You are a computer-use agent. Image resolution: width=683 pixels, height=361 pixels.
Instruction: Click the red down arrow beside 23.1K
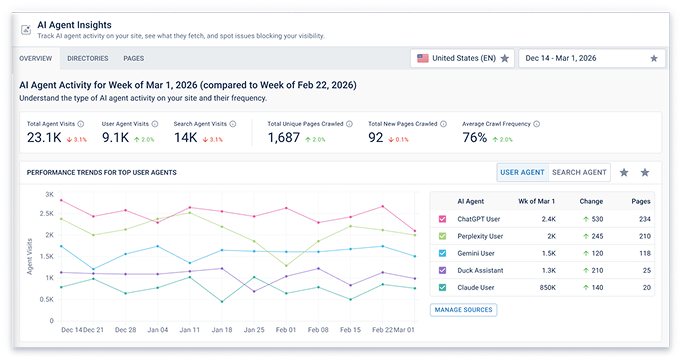click(69, 140)
